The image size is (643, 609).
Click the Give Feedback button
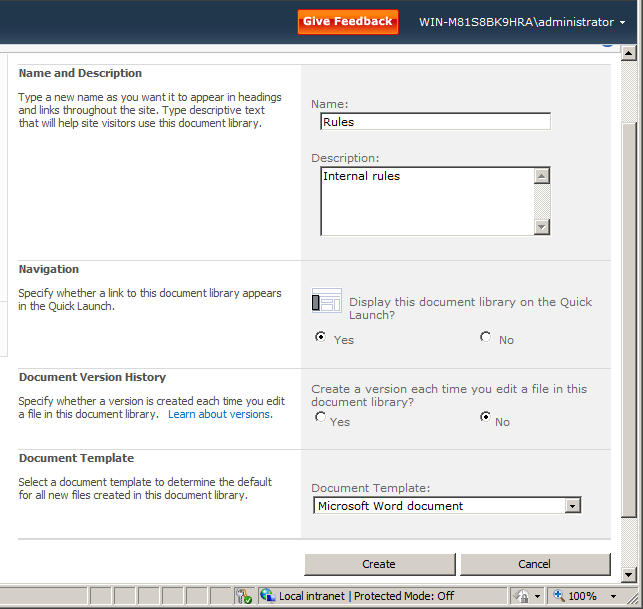(x=348, y=22)
